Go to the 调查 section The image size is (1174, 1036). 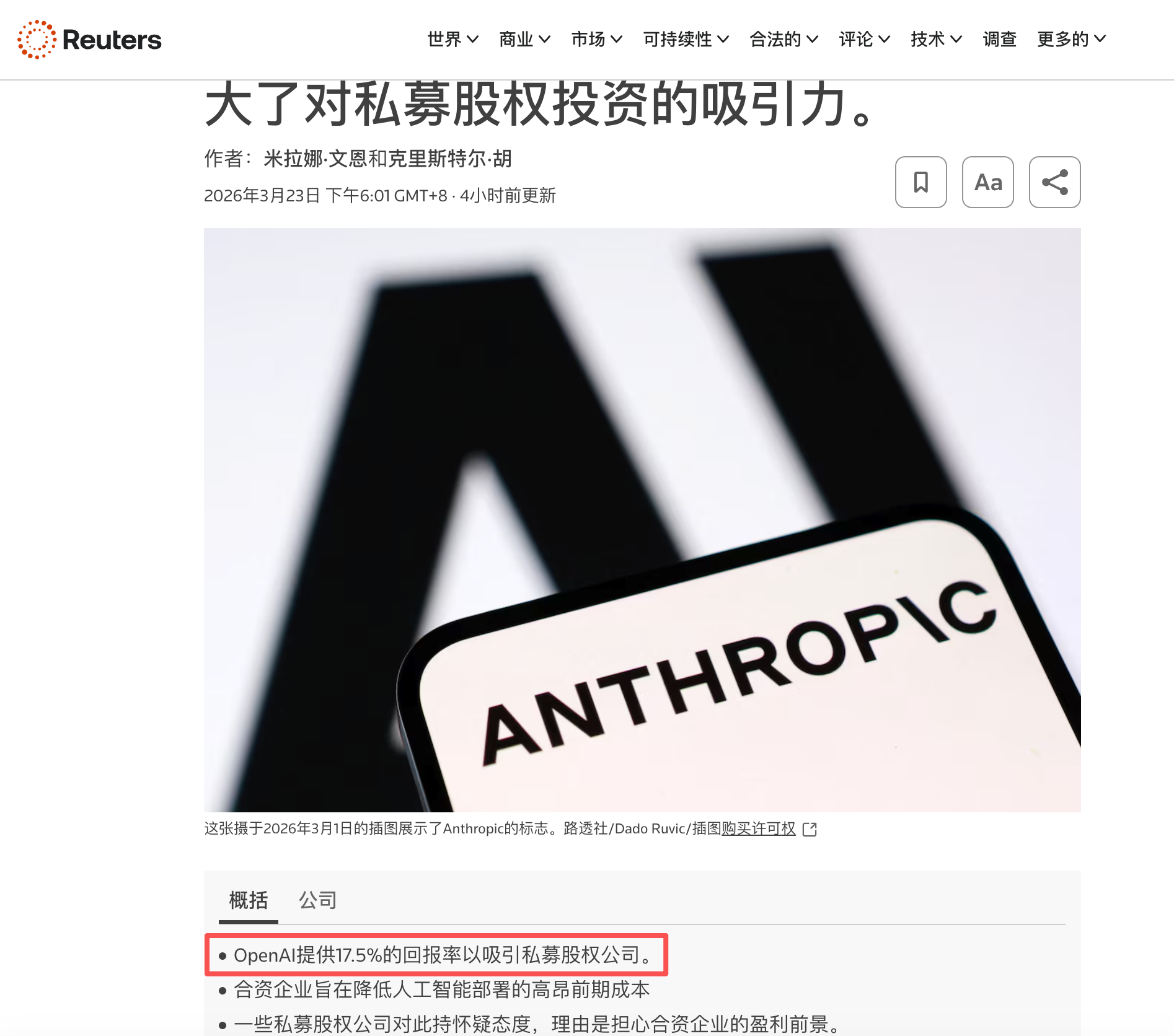tap(999, 40)
